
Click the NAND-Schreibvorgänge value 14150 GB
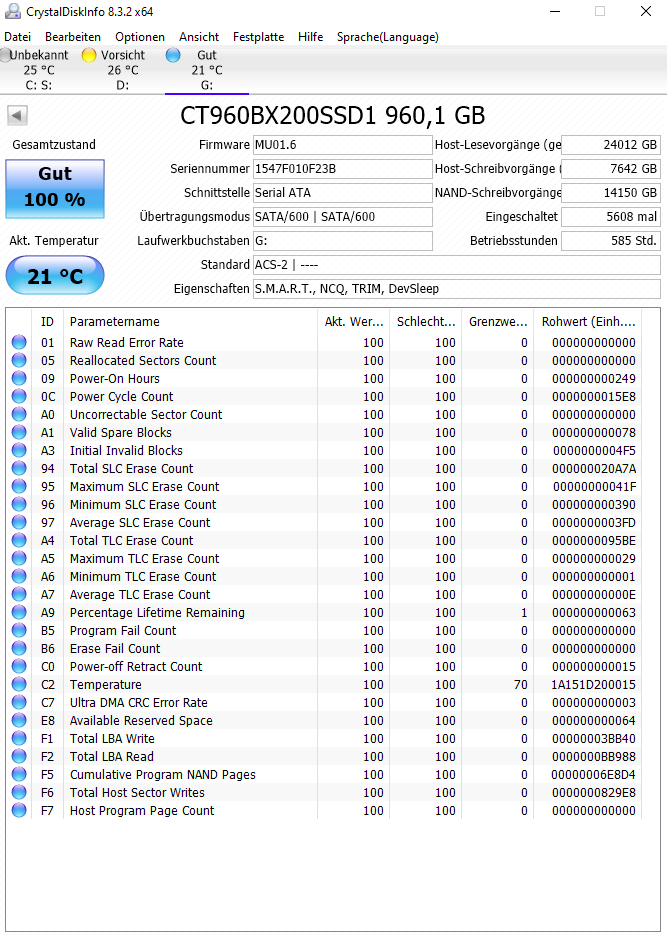click(x=611, y=192)
